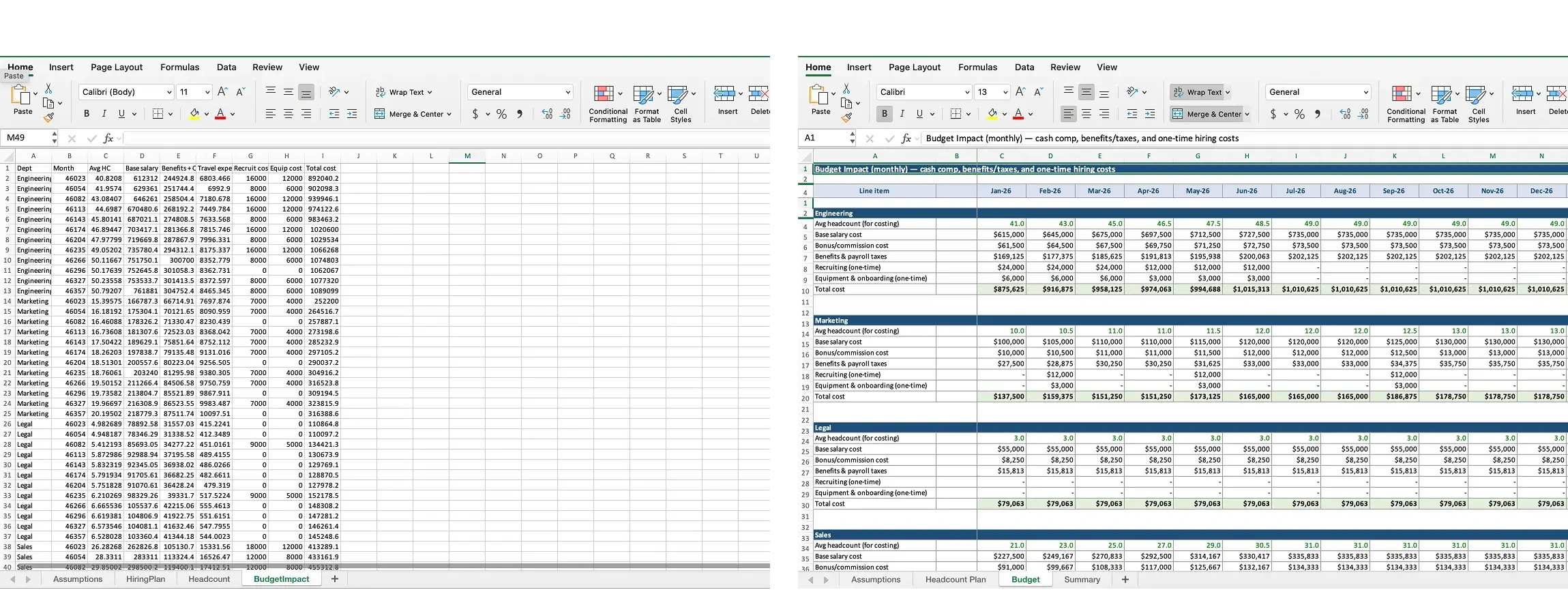
Task: Expand the General number format list in HiringPlan workbook
Action: (x=567, y=92)
